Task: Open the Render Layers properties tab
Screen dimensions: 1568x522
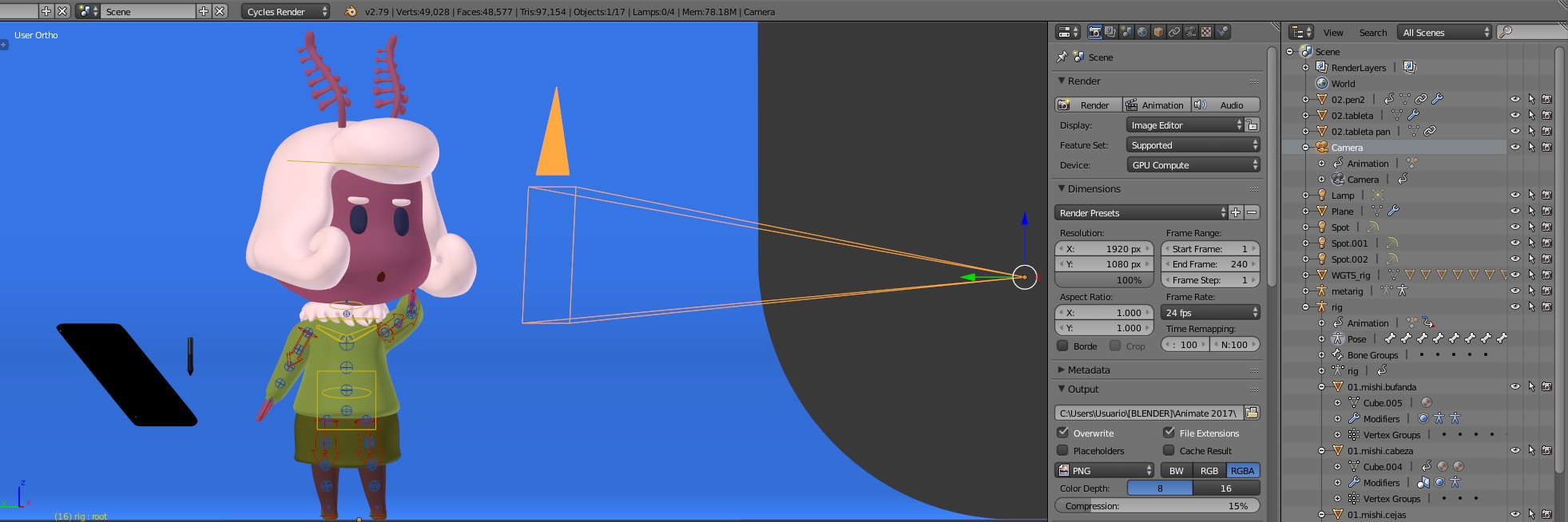Action: [x=1110, y=32]
